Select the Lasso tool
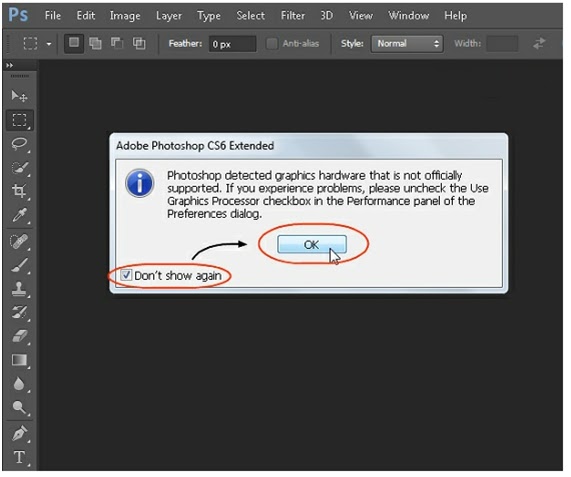The width and height of the screenshot is (571, 477). (19, 144)
